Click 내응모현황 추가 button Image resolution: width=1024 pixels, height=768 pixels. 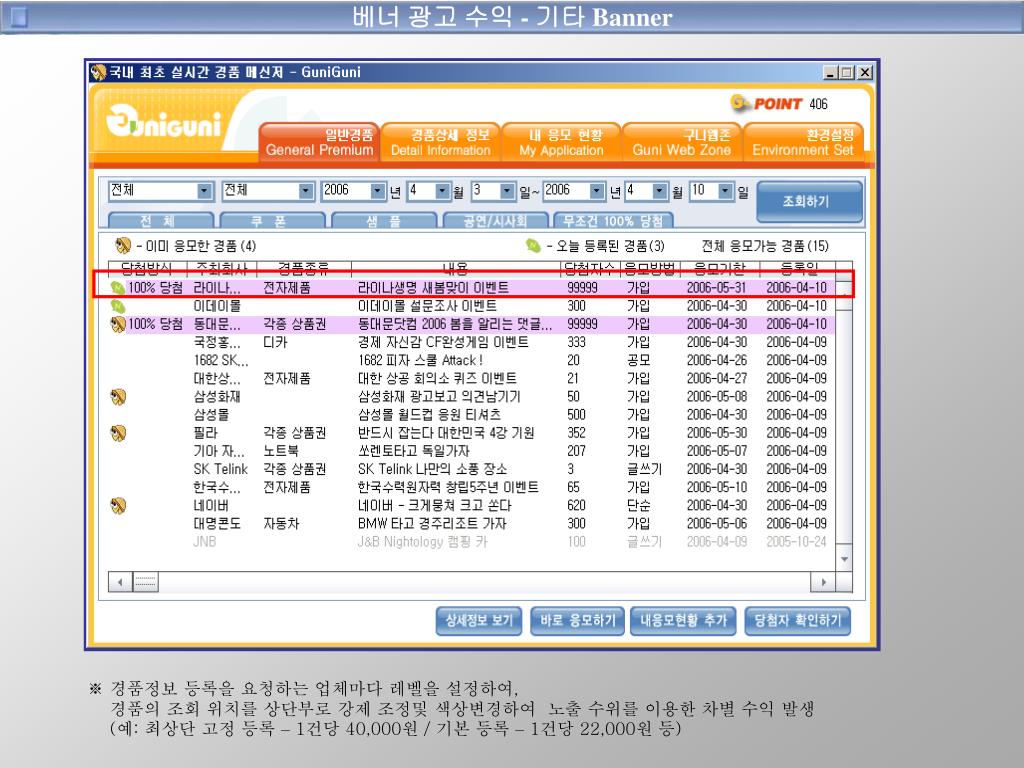pyautogui.click(x=683, y=620)
